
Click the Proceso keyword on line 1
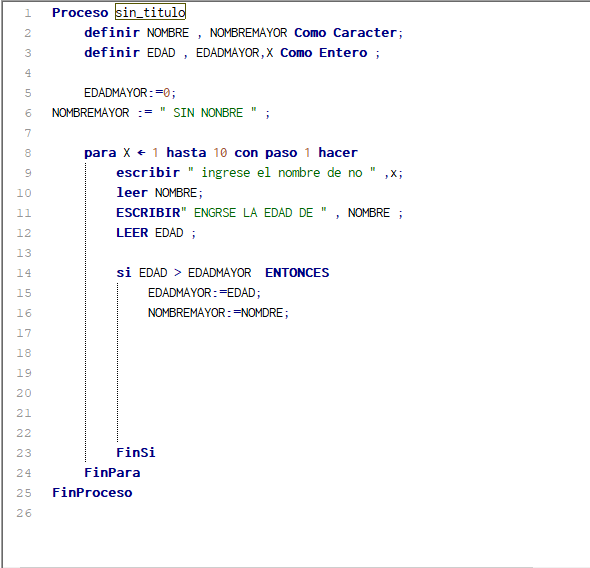point(80,12)
